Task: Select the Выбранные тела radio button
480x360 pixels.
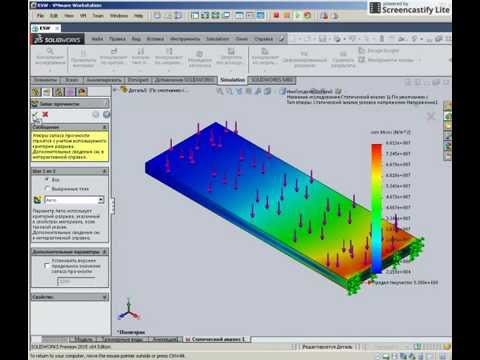Action: [x=47, y=189]
